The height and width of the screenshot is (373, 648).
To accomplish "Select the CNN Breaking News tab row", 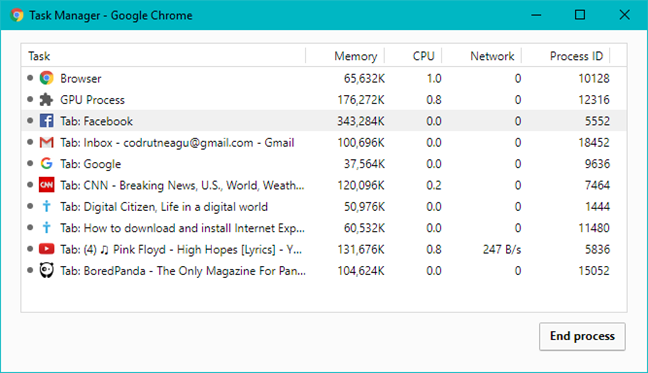I will (324, 185).
